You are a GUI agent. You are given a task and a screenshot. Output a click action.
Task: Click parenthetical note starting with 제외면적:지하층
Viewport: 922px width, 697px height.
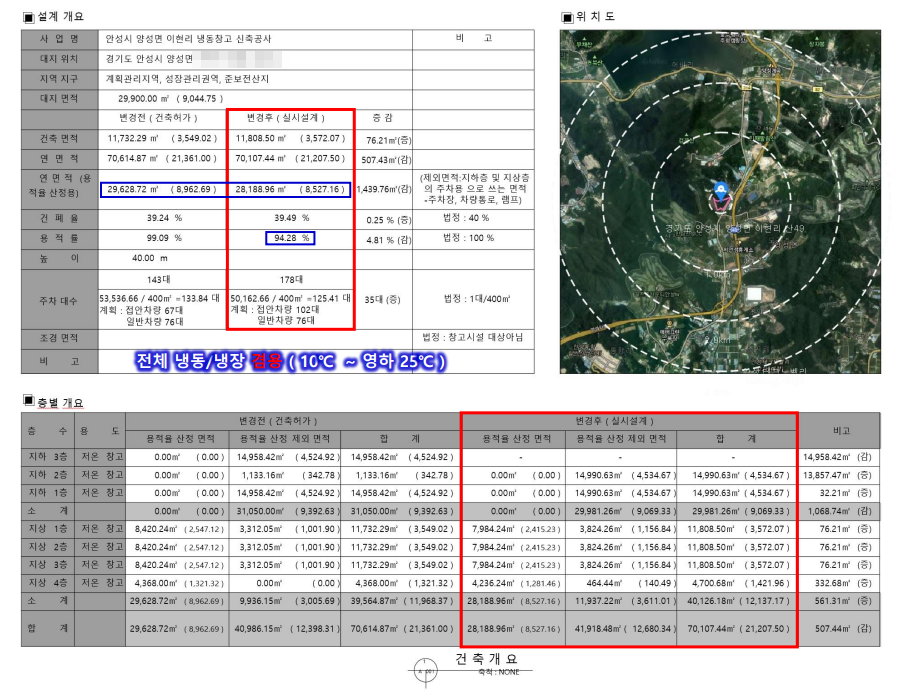coord(474,189)
